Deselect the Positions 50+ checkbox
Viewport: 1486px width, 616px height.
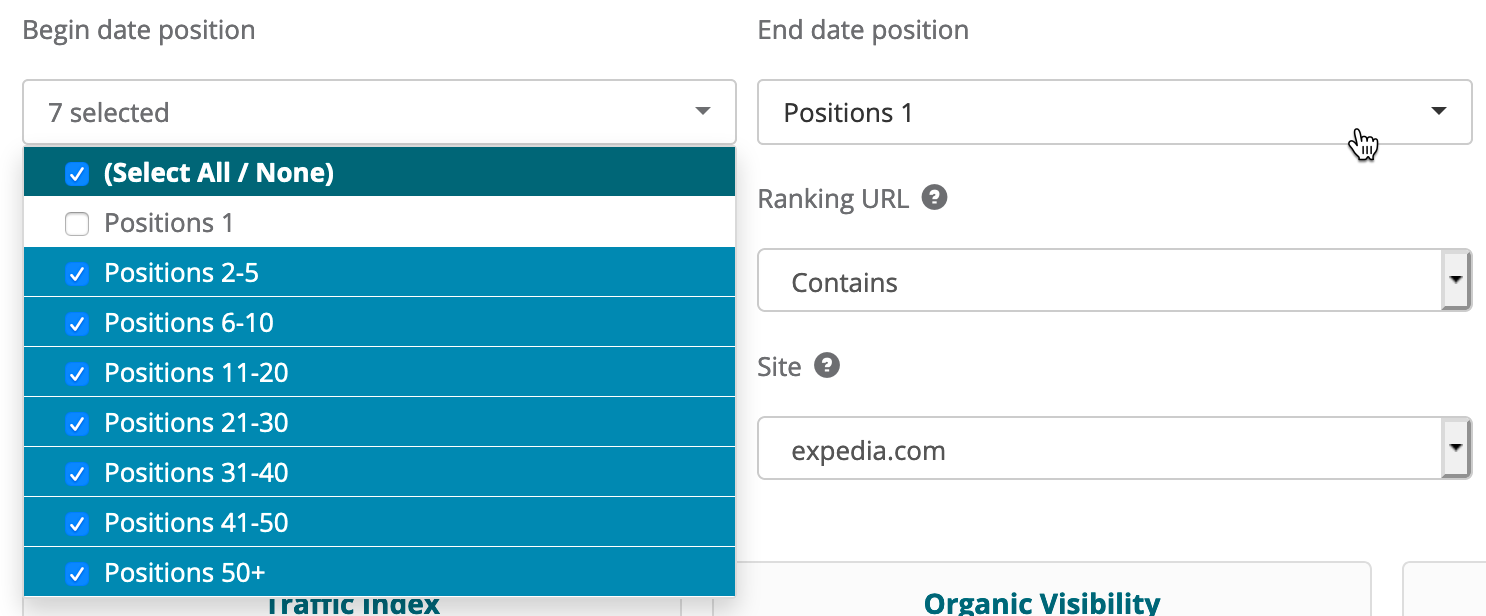click(x=77, y=572)
